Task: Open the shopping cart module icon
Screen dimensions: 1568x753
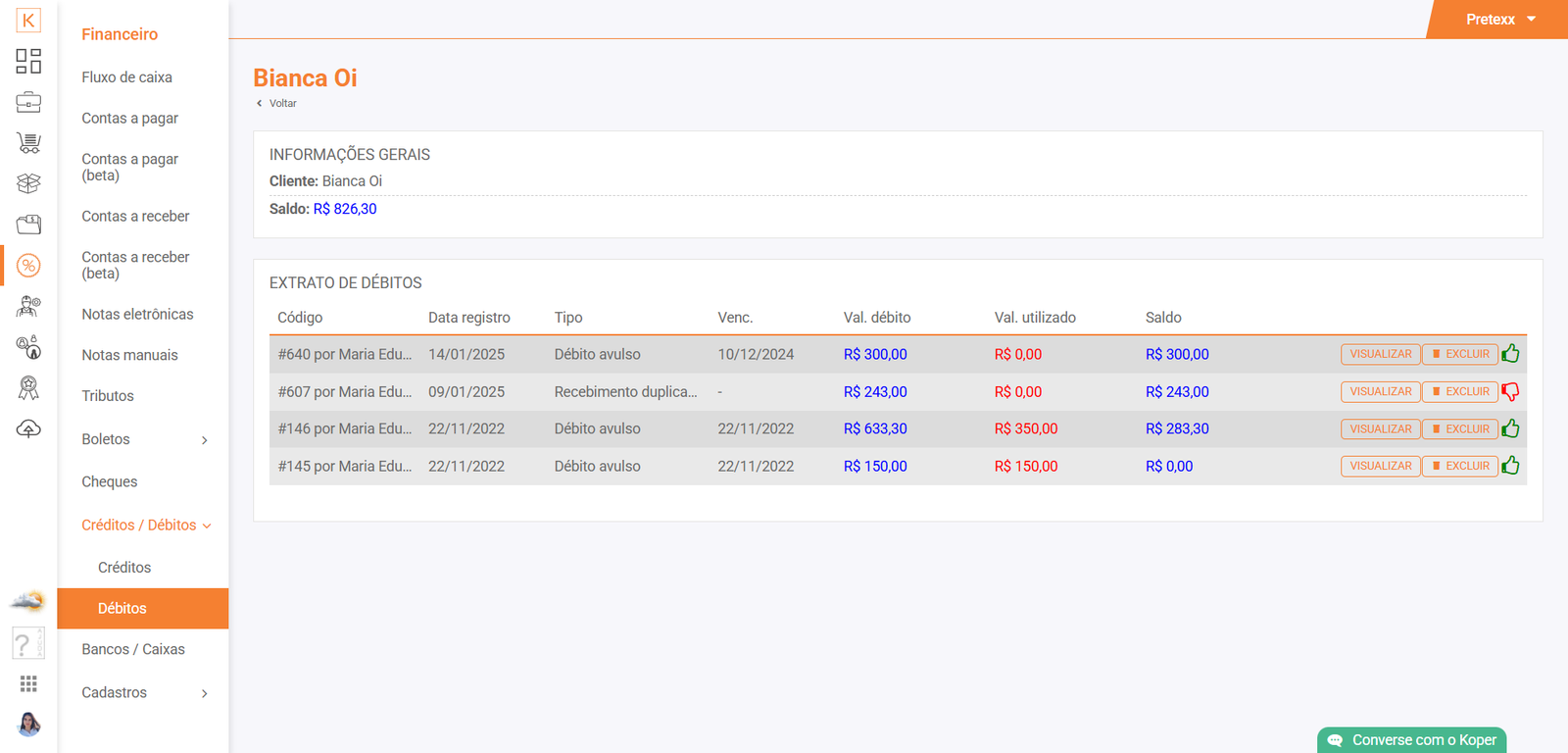Action: click(28, 143)
